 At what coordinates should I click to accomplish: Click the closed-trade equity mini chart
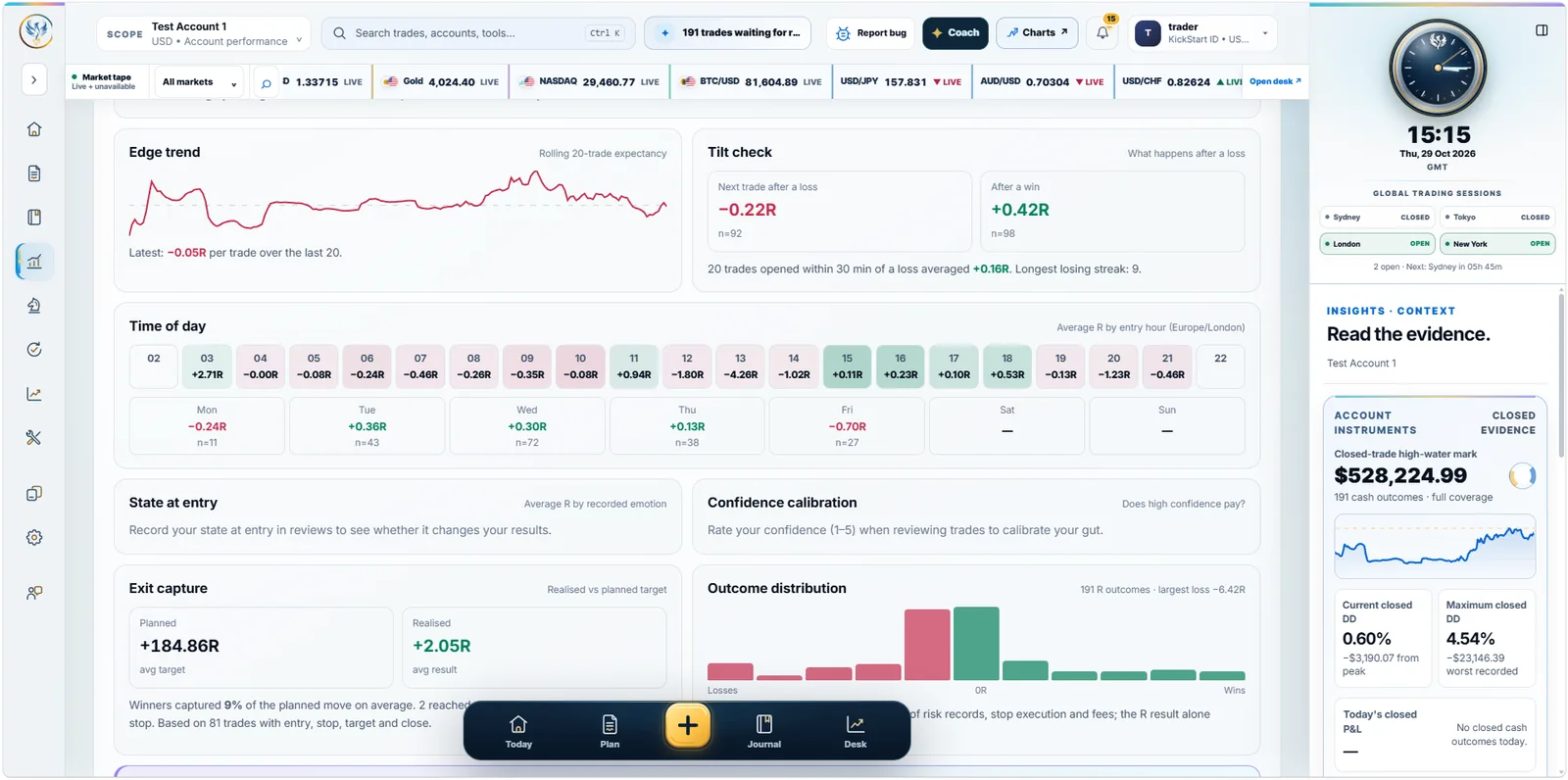point(1435,547)
